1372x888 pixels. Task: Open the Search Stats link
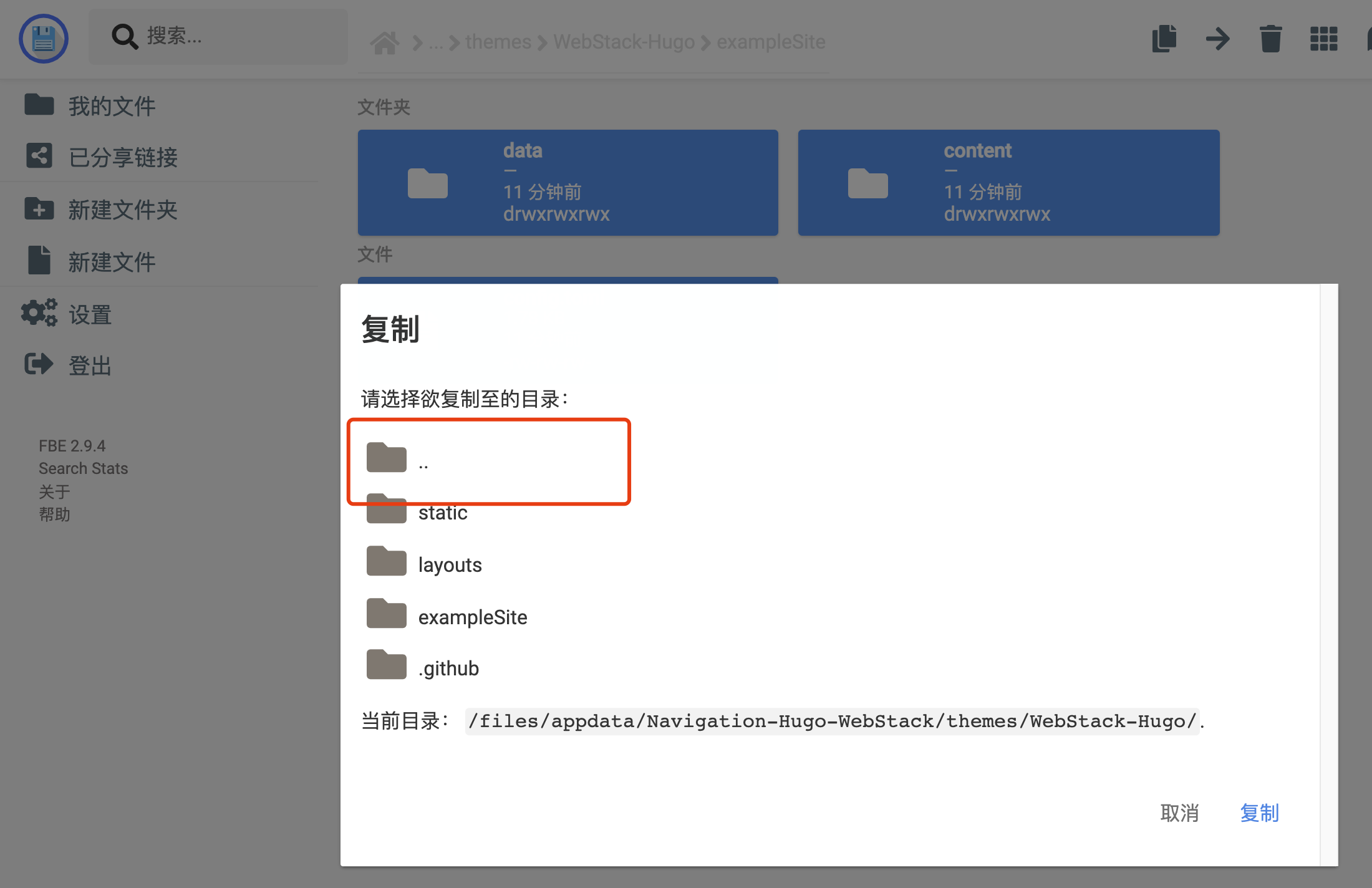pos(83,468)
